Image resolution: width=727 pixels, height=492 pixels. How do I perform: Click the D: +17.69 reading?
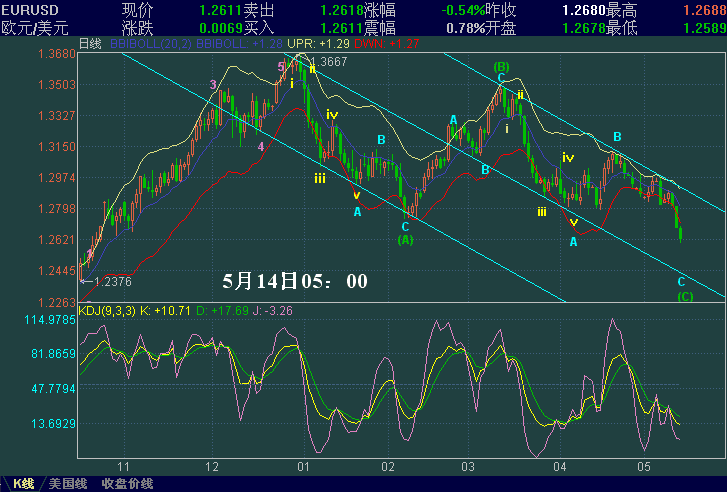[222, 311]
